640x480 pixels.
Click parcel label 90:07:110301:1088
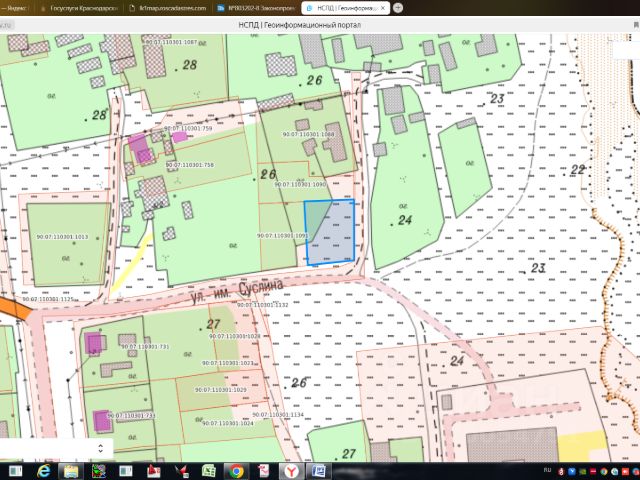(x=309, y=134)
